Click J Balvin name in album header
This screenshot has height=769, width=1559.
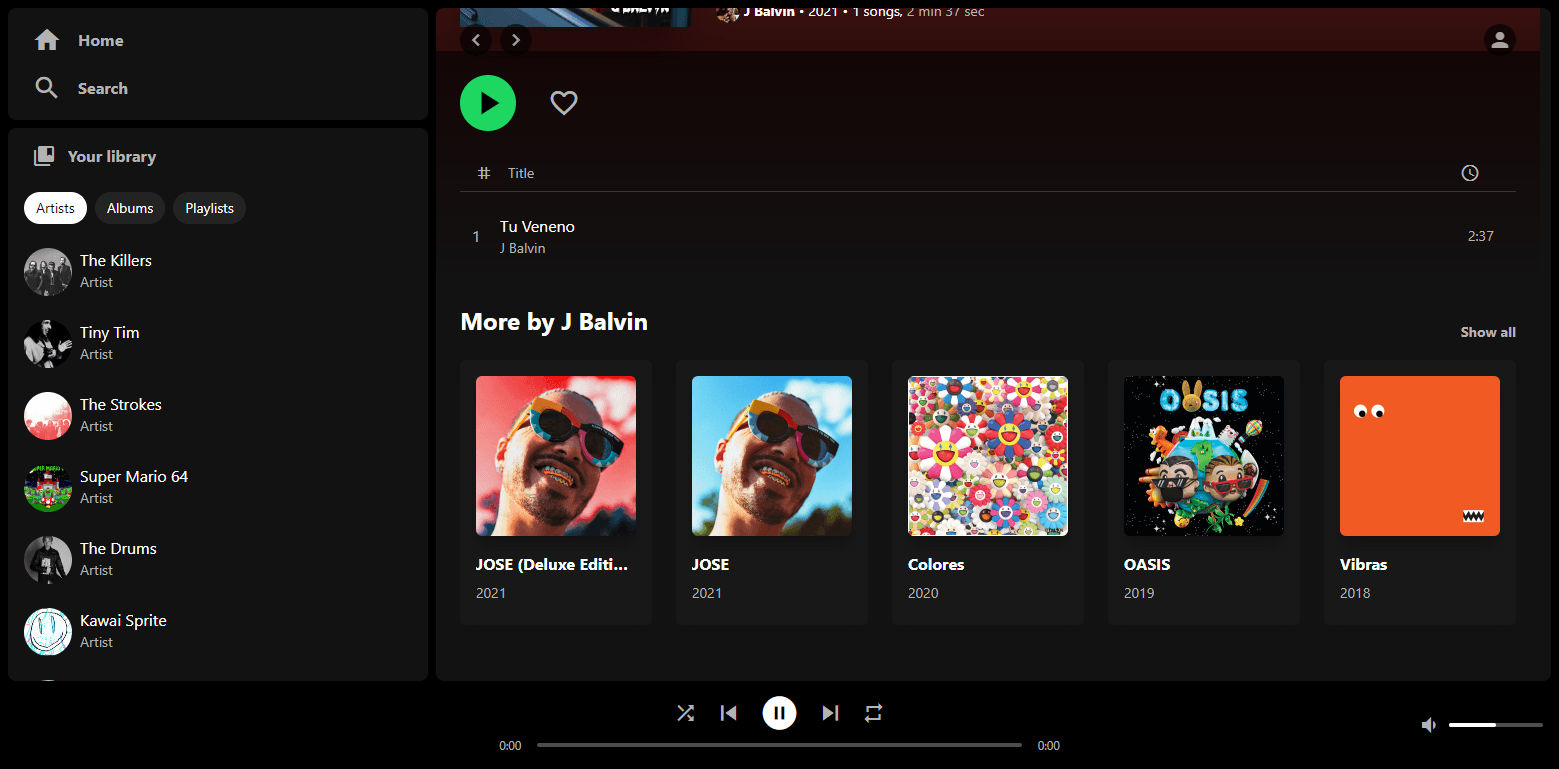(769, 12)
